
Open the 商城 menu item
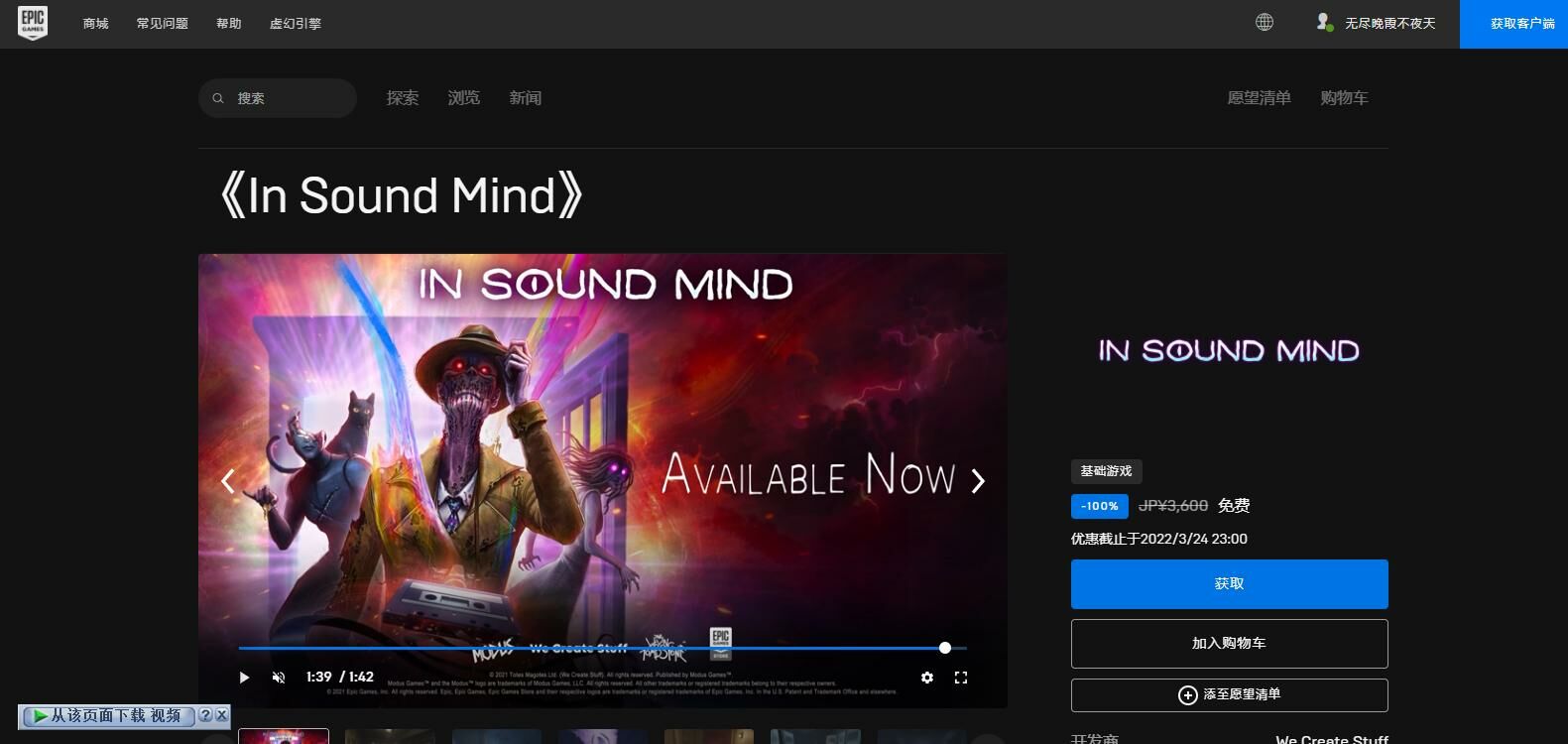pos(96,24)
